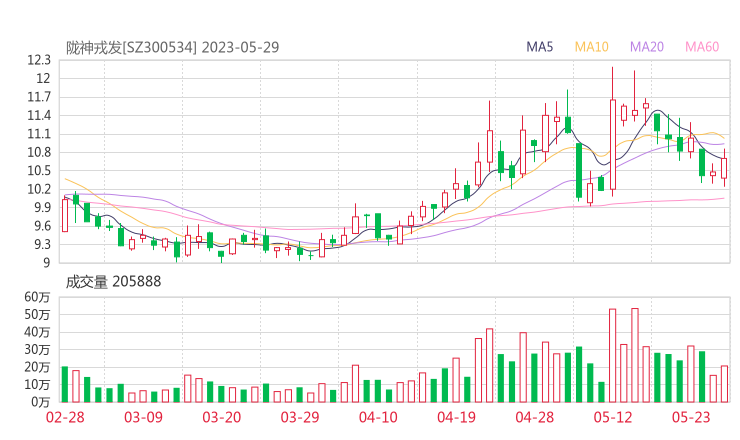This screenshot has height=440, width=740.
Task: Click the 11.1 price axis label
Action: pyautogui.click(x=39, y=134)
